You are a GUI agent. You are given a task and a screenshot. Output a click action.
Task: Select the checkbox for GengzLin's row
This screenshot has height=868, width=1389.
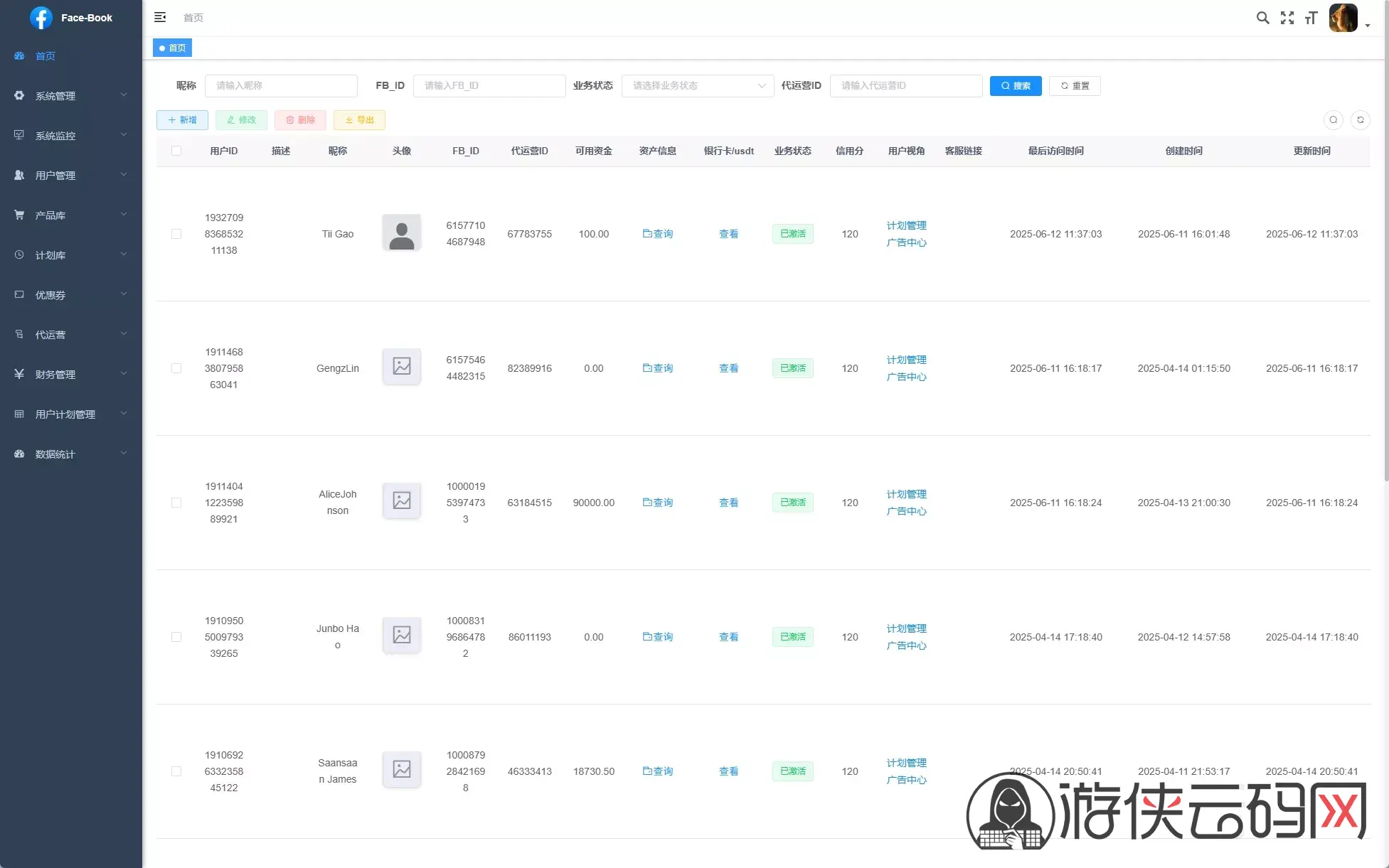[176, 368]
